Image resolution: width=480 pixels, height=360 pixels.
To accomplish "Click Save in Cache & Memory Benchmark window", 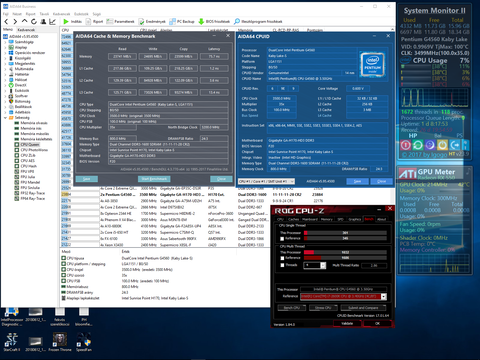I will click(x=86, y=179).
